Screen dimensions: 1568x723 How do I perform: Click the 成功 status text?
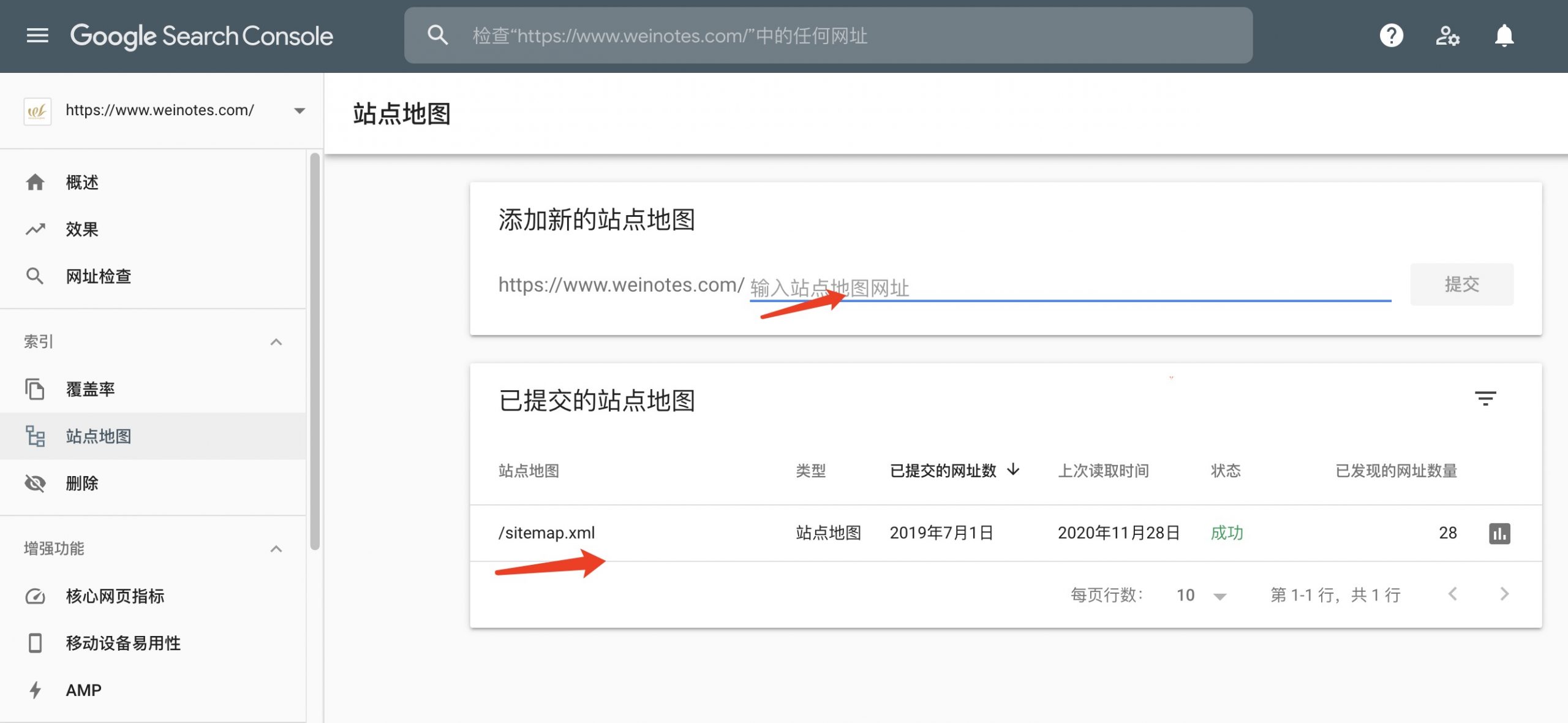pos(1227,533)
